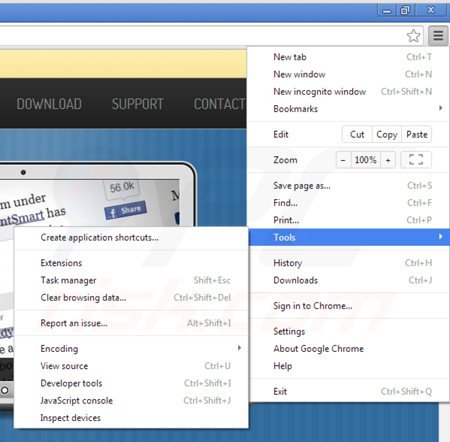The image size is (450, 442).
Task: Click the CONTACT link in site navigation
Action: (x=220, y=104)
